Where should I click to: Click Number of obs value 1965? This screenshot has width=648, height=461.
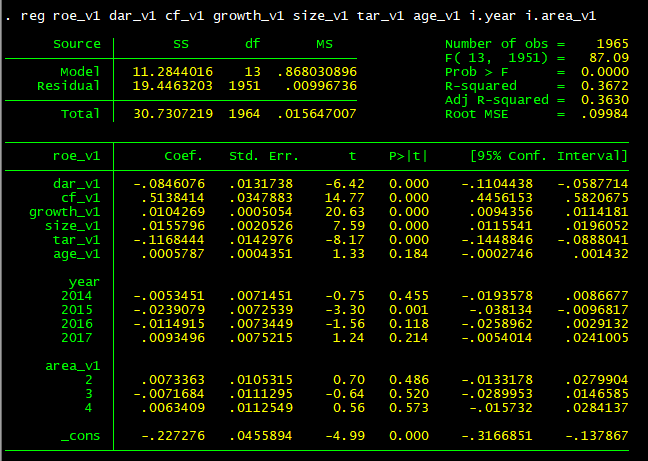click(x=612, y=44)
